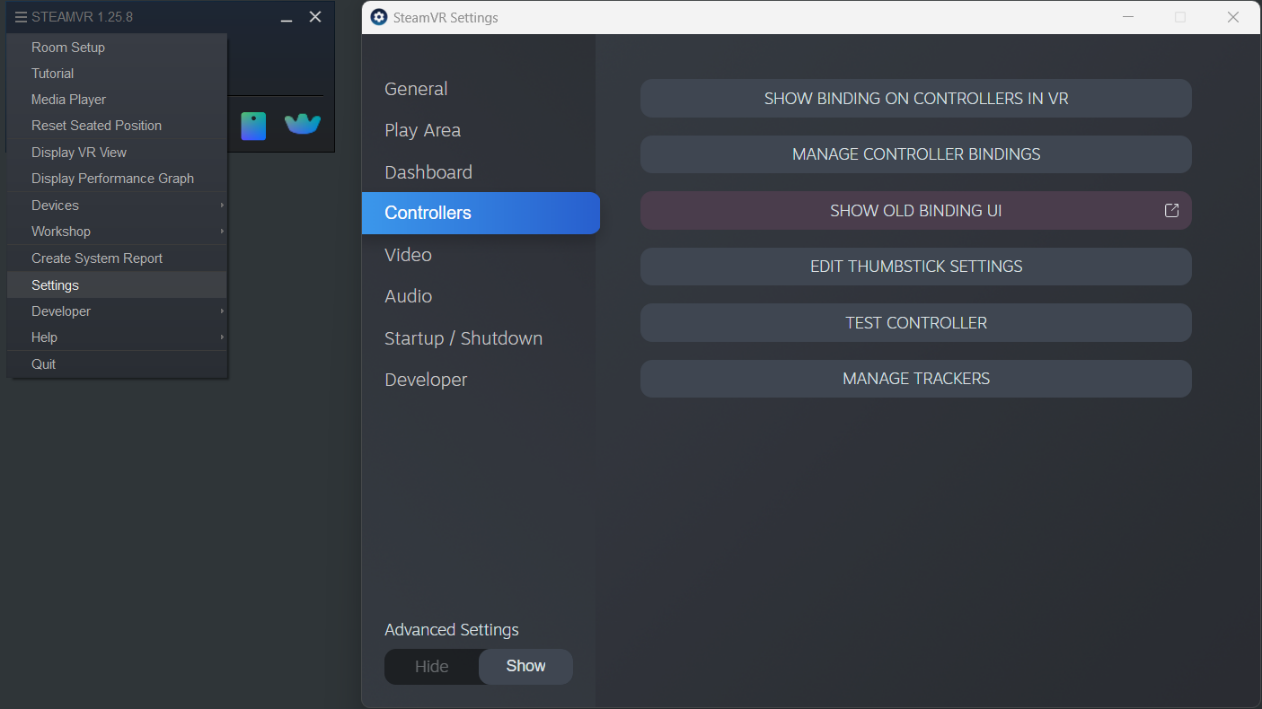Click the Vive tracker device icon
Viewport: 1262px width, 709px height.
tap(302, 124)
